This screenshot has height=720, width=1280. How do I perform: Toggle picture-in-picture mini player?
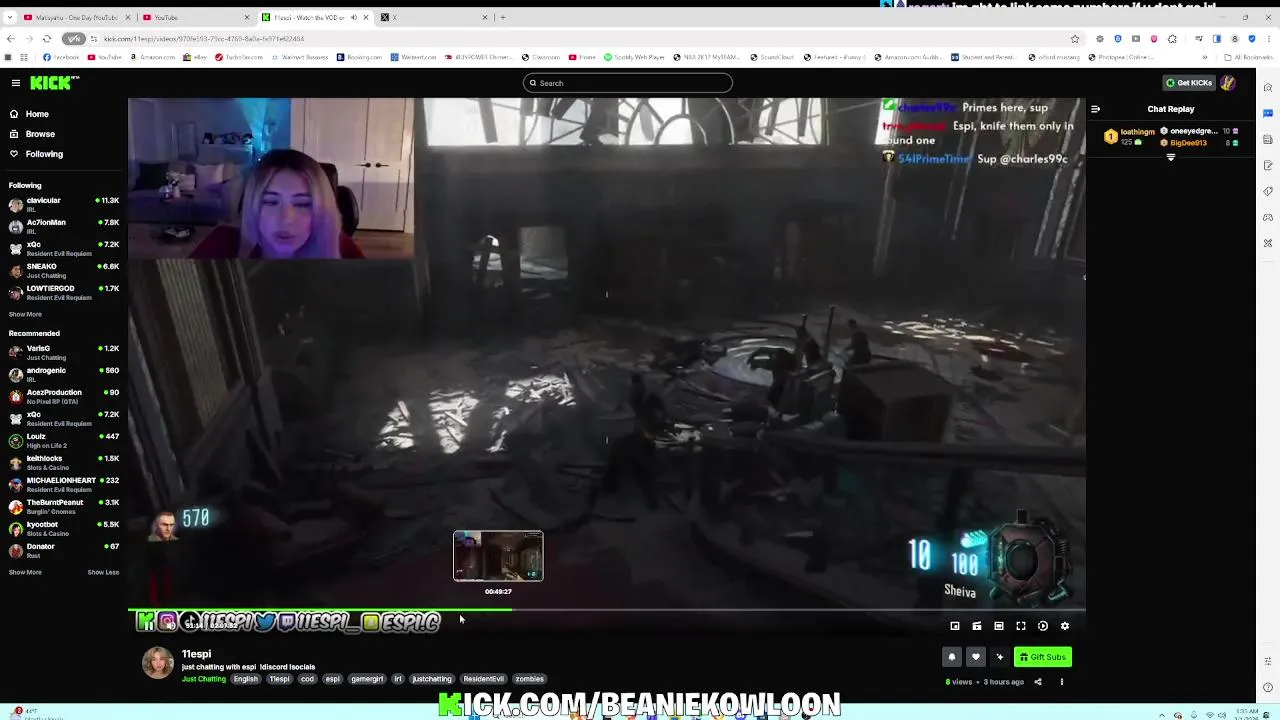pyautogui.click(x=955, y=626)
